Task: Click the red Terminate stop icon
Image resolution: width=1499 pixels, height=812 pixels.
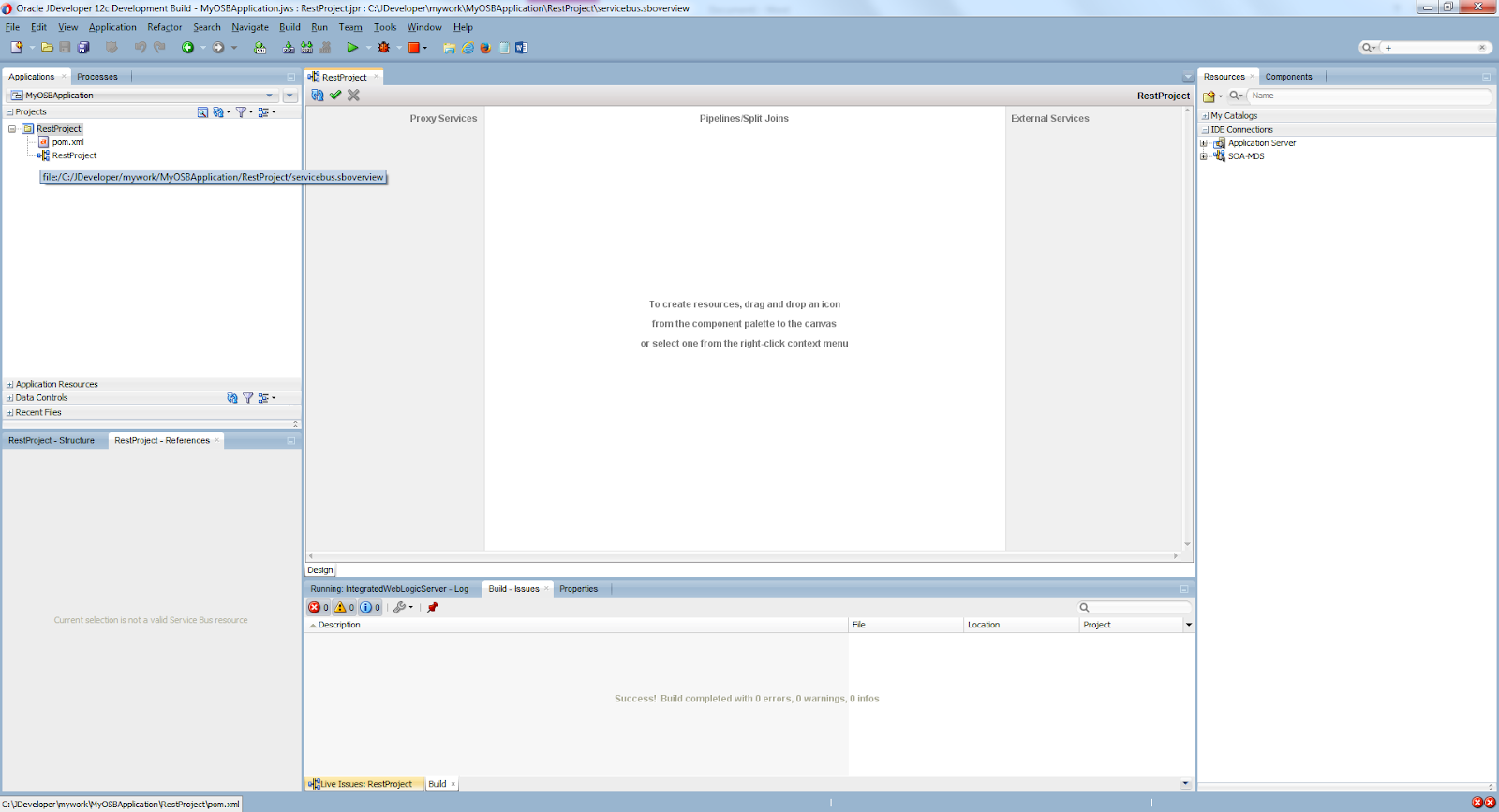Action: 413,47
